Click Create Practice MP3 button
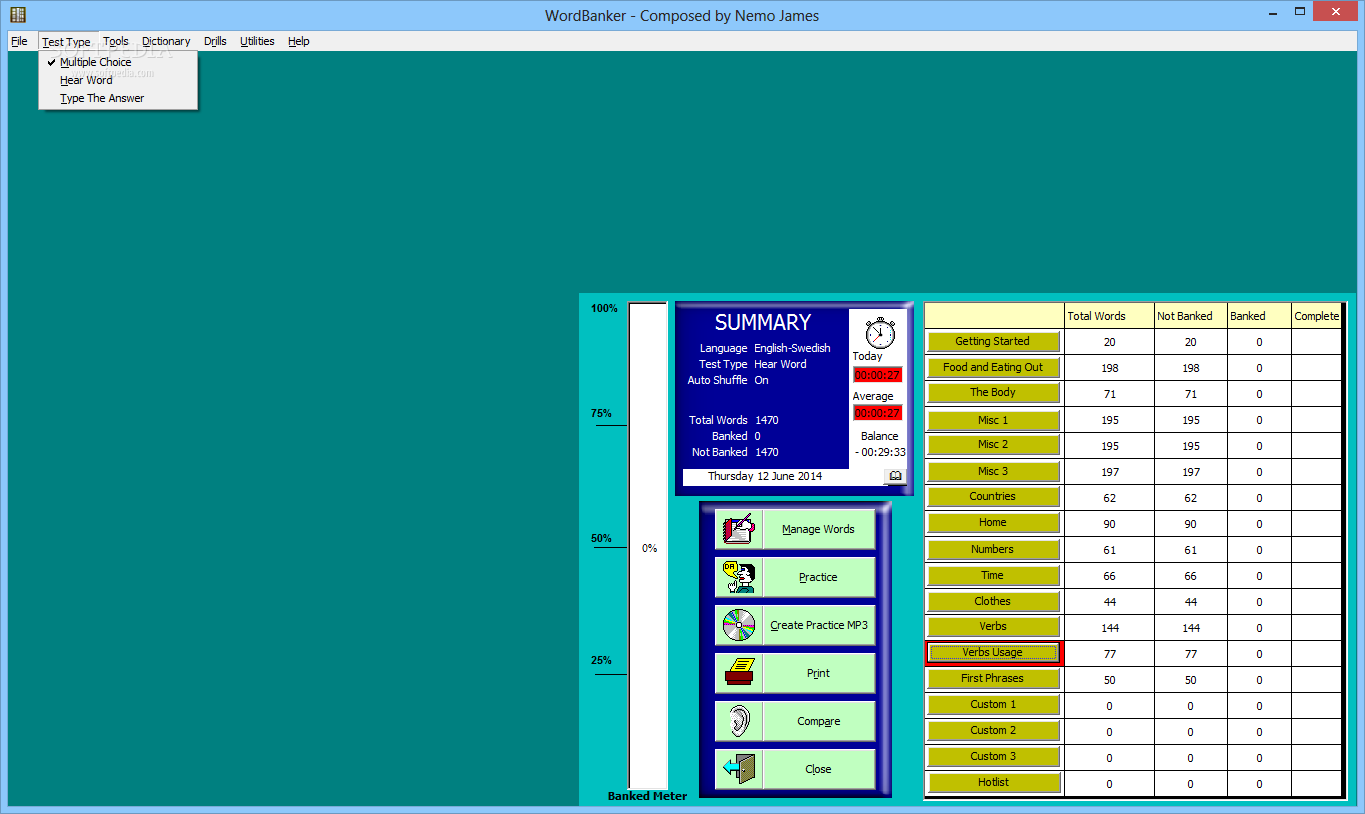The height and width of the screenshot is (814, 1365). tap(818, 625)
